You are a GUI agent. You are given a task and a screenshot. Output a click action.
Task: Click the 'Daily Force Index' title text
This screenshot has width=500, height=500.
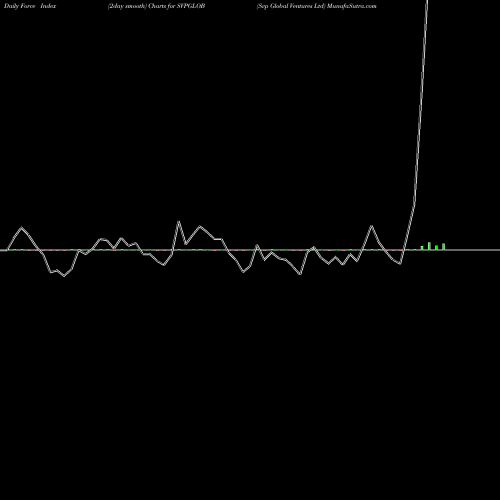[x=30, y=6]
